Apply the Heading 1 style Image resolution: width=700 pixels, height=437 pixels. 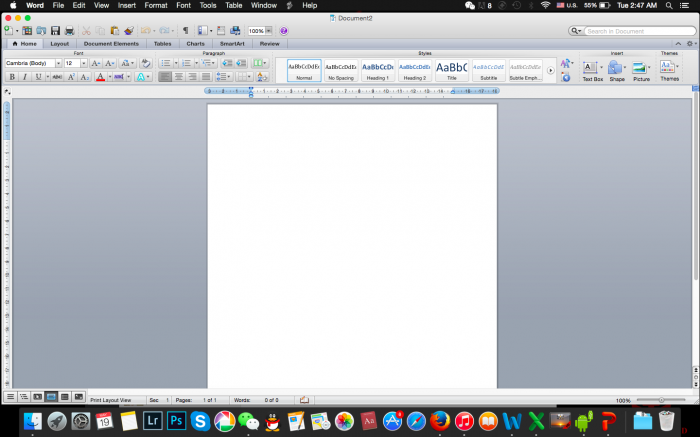tap(378, 71)
